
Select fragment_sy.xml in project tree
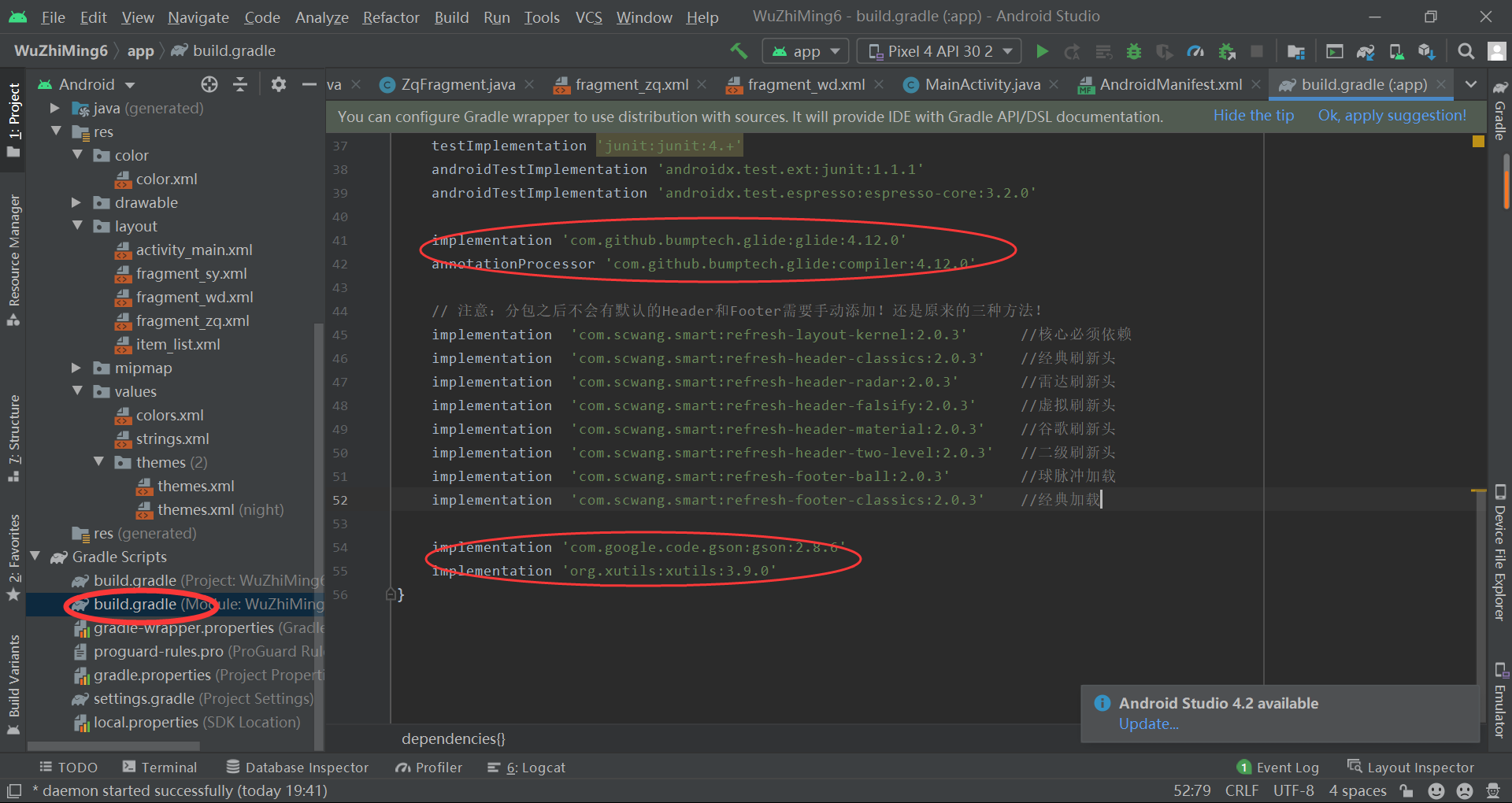[x=191, y=273]
